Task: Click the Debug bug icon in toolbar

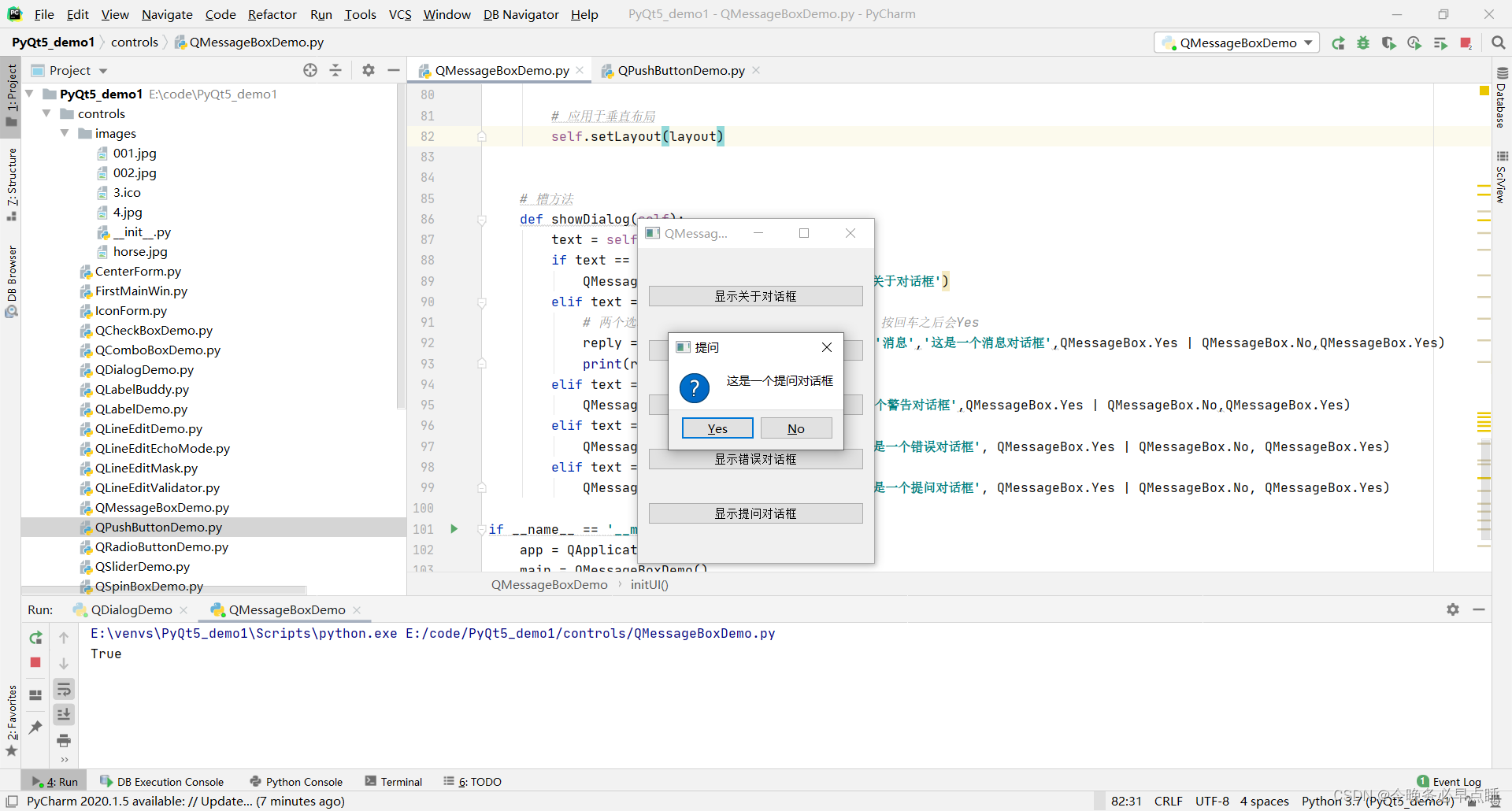Action: [x=1363, y=43]
